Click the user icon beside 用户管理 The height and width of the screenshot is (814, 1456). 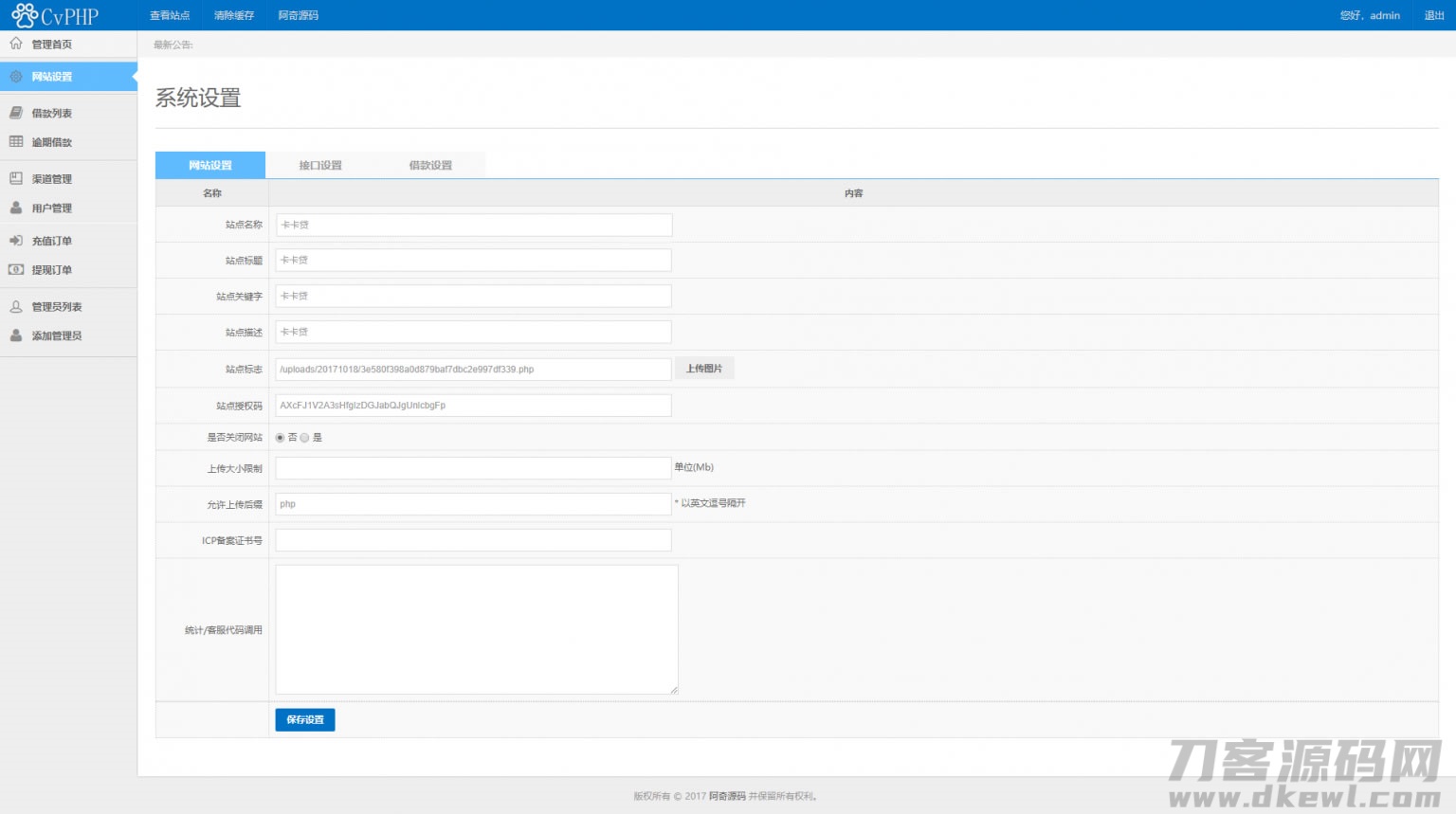[16, 208]
